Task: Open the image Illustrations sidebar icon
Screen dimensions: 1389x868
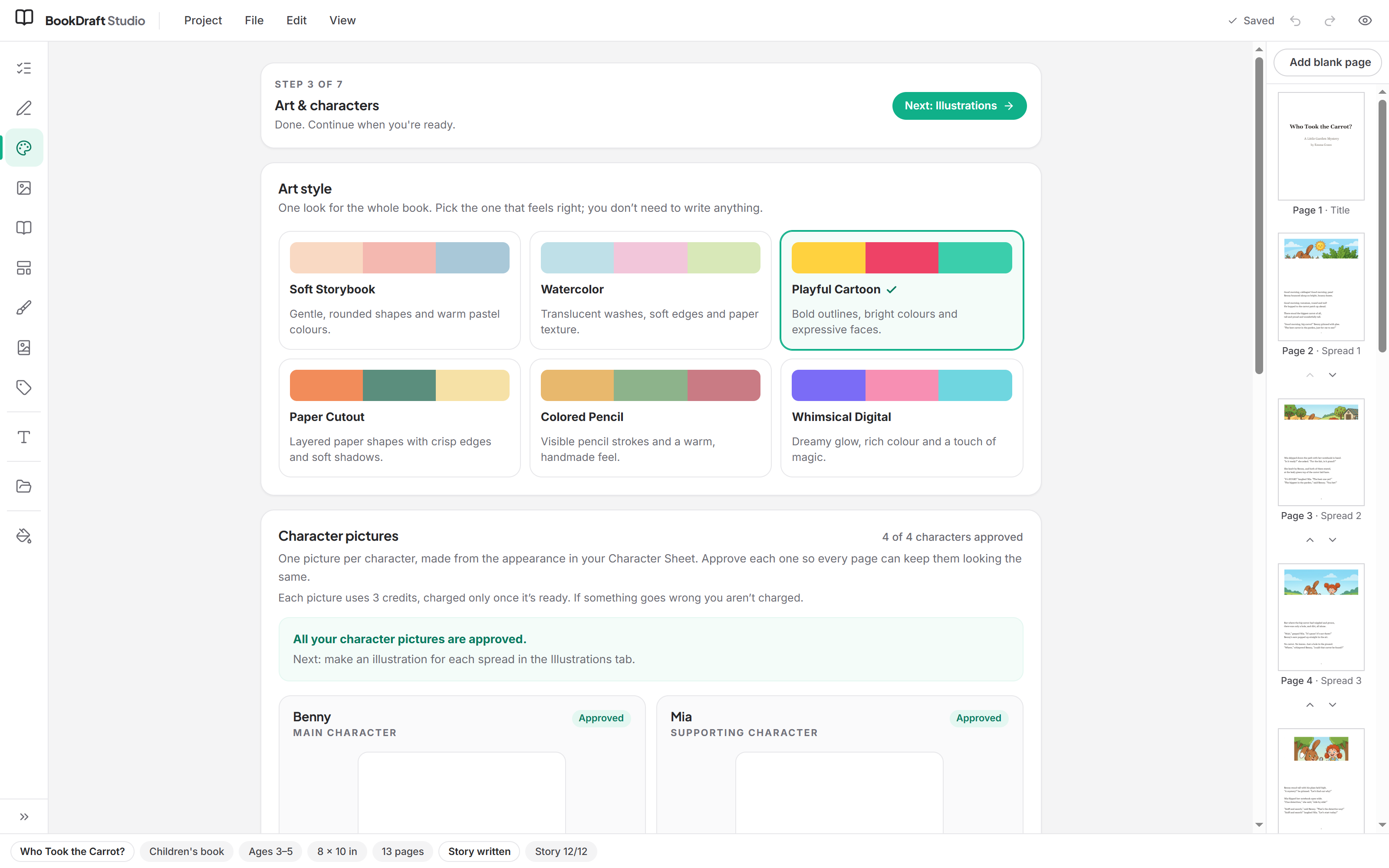Action: pyautogui.click(x=23, y=188)
